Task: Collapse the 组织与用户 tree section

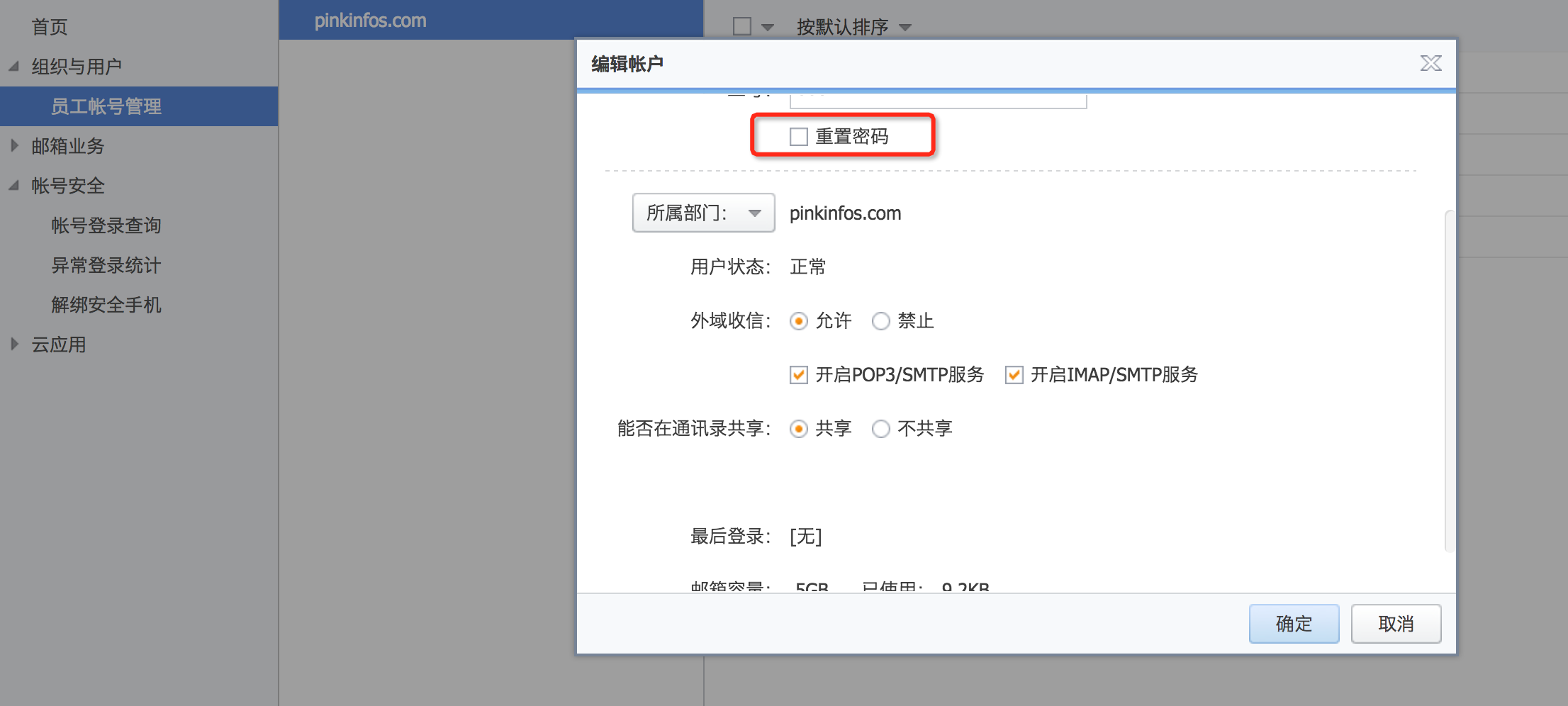Action: pyautogui.click(x=14, y=66)
